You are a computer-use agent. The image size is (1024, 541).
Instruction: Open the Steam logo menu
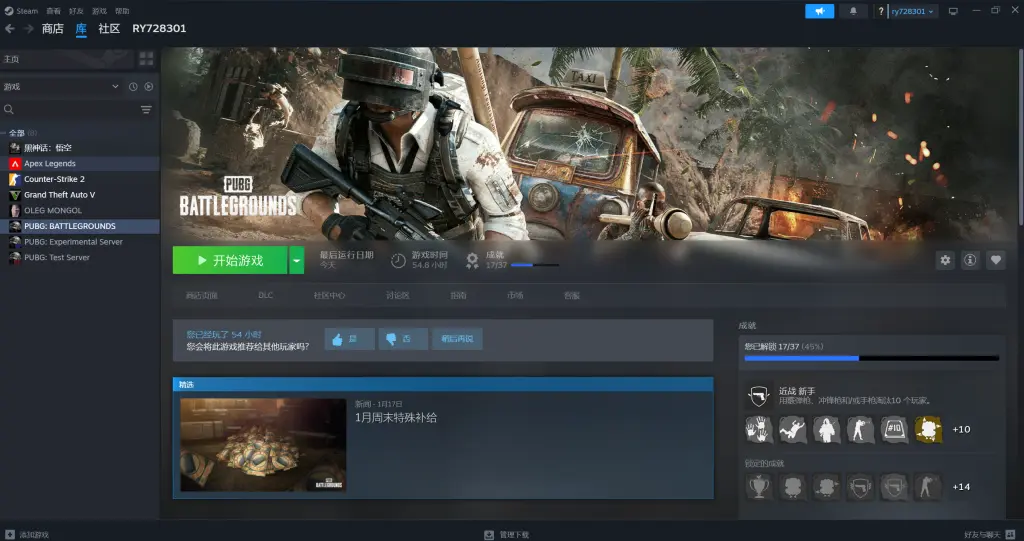(9, 10)
